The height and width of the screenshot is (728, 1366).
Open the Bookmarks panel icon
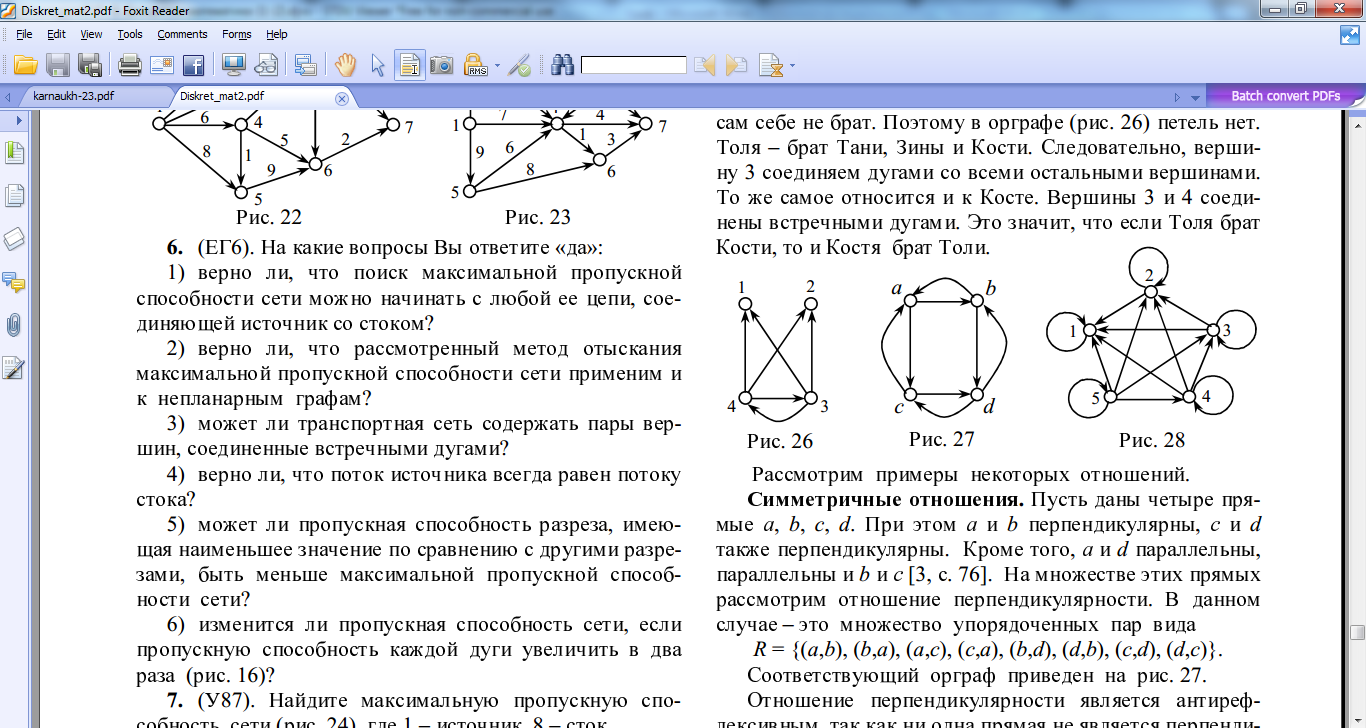14,154
